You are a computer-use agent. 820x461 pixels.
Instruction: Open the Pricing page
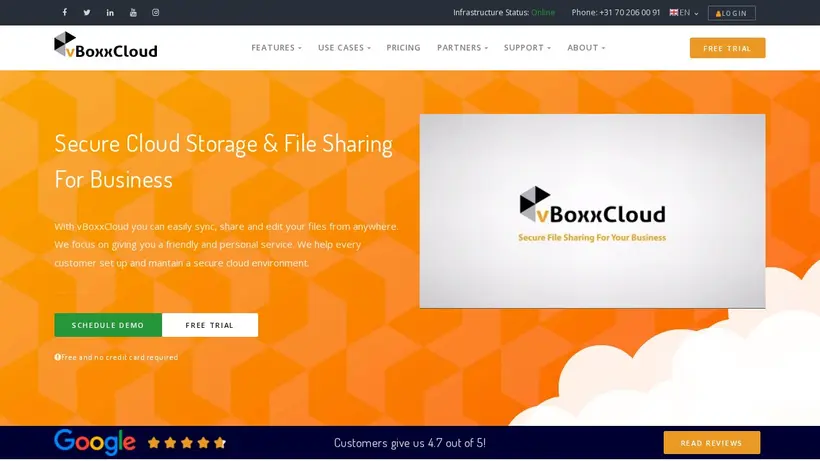403,48
